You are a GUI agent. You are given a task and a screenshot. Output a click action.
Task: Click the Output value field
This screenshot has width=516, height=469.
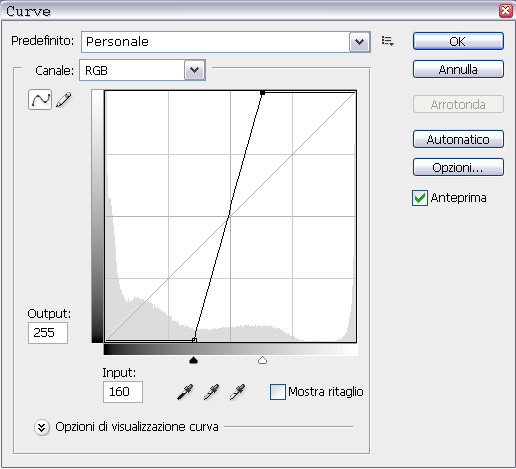[48, 333]
